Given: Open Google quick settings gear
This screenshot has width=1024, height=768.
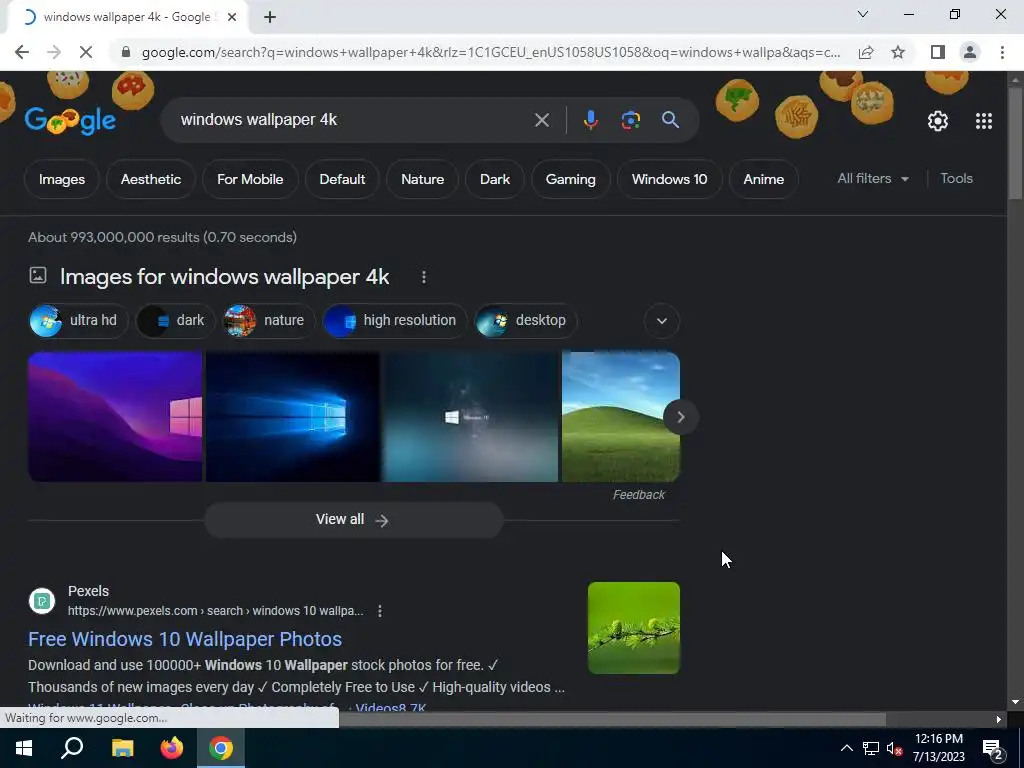Looking at the screenshot, I should [x=938, y=121].
